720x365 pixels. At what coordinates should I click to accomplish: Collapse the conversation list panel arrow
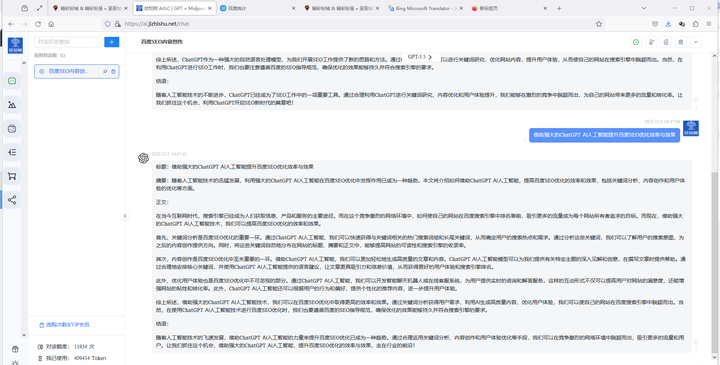(x=125, y=216)
